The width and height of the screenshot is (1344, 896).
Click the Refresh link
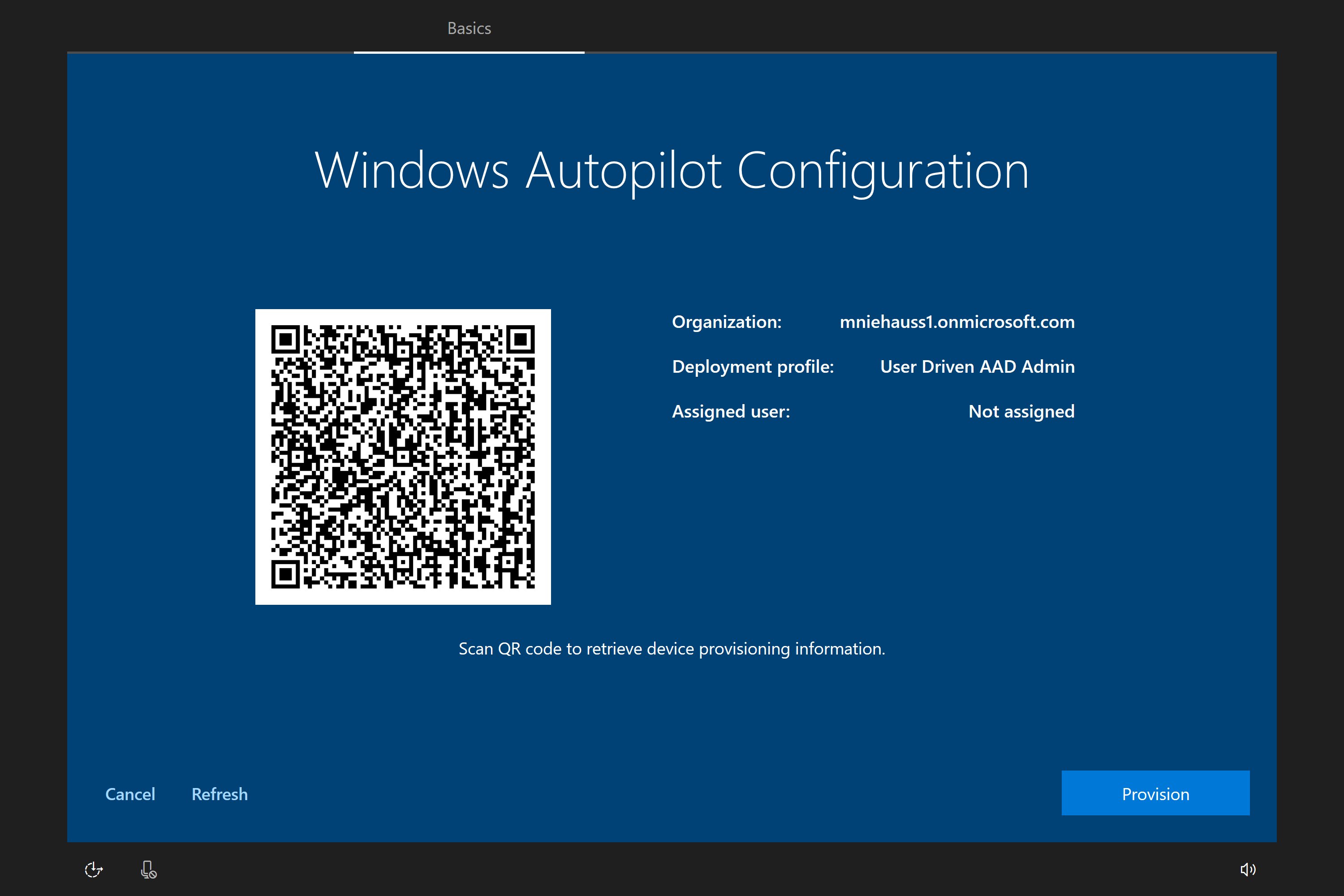tap(220, 794)
